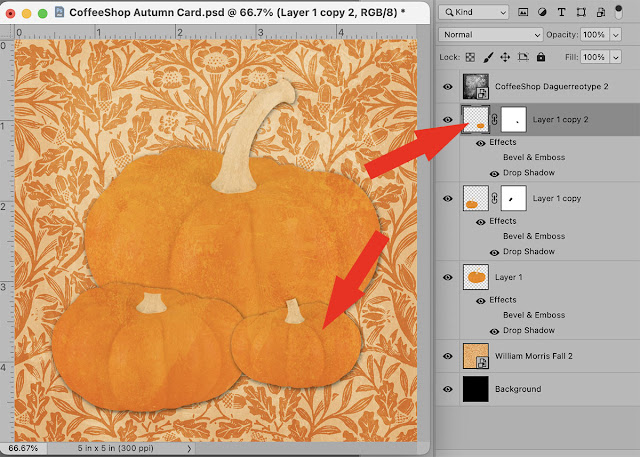The height and width of the screenshot is (457, 640).
Task: Click the Opacity 100% value field
Action: coord(595,35)
